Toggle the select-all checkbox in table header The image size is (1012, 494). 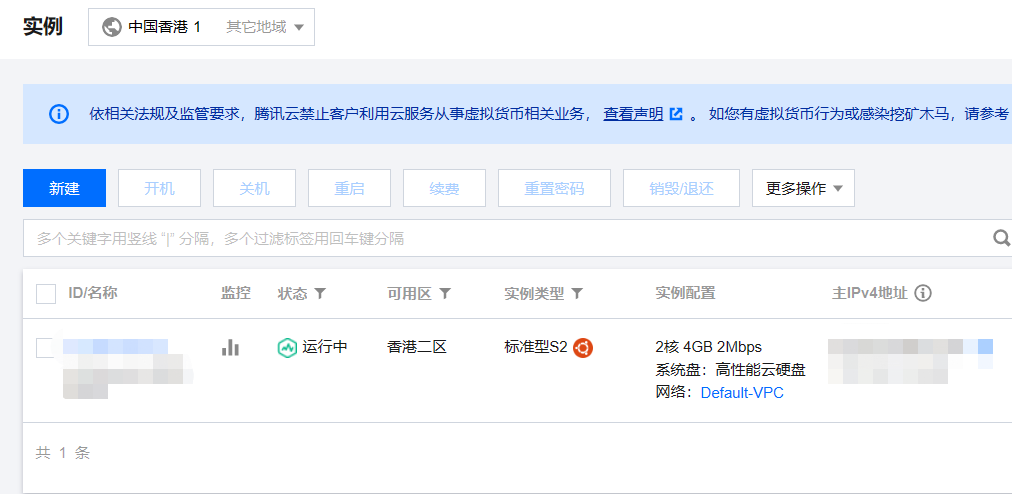click(x=46, y=294)
